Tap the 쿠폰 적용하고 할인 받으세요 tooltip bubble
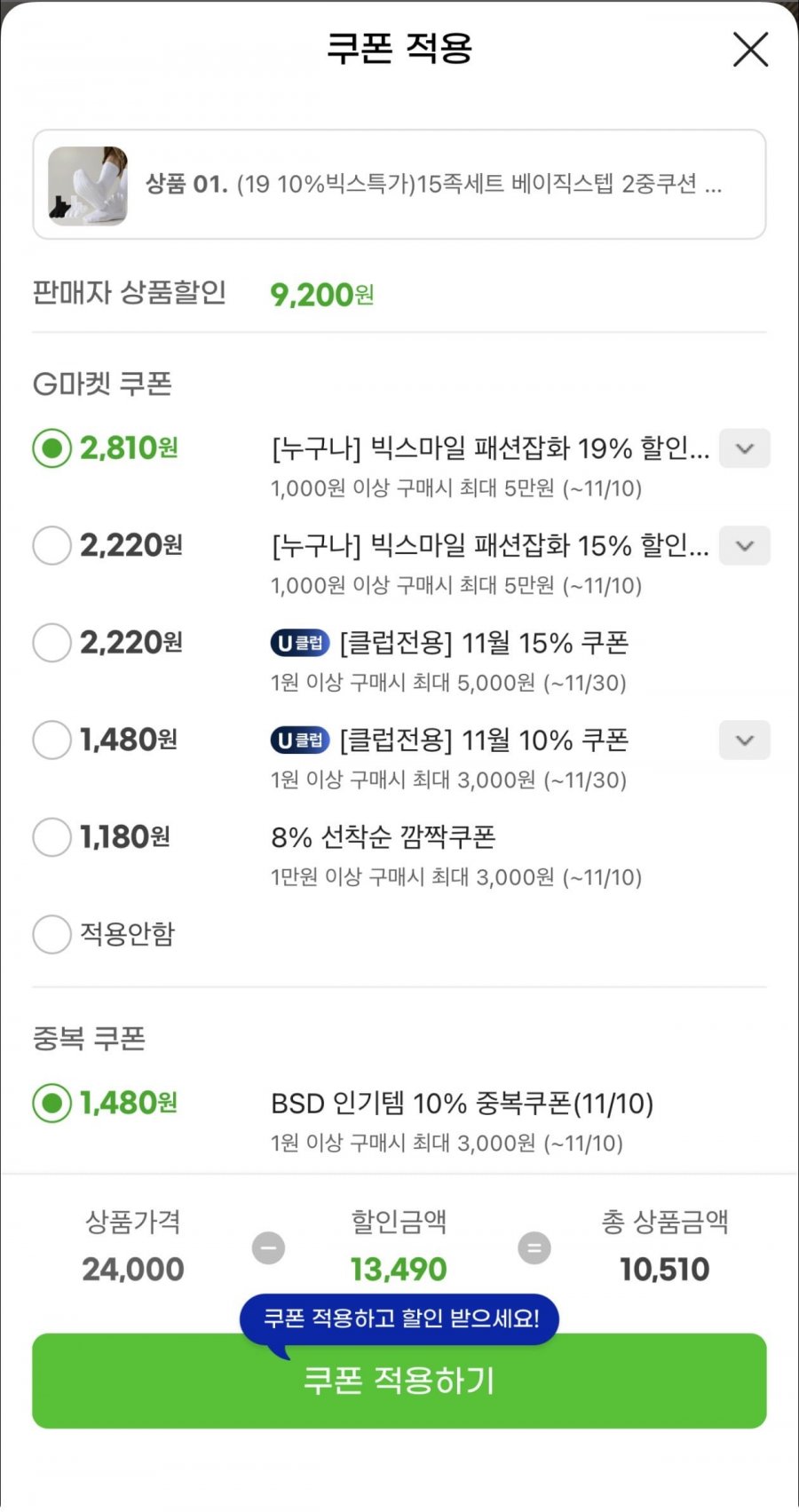Viewport: 799px width, 1512px height. [399, 1320]
